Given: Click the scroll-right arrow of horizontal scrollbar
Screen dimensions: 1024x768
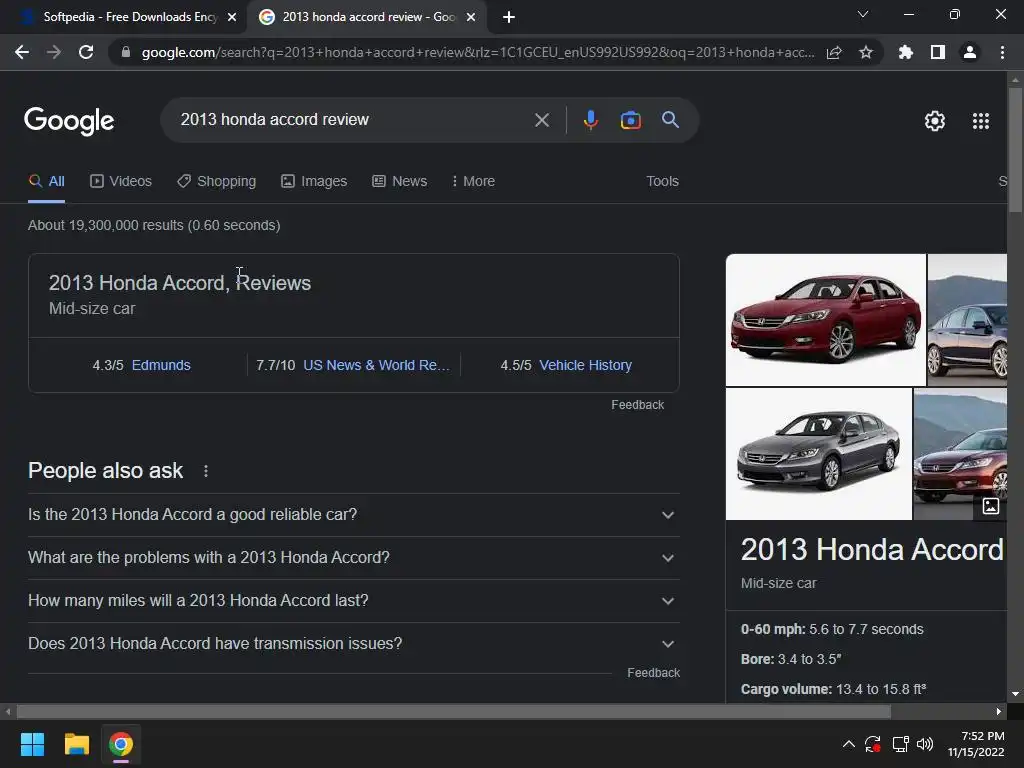Looking at the screenshot, I should coord(998,711).
